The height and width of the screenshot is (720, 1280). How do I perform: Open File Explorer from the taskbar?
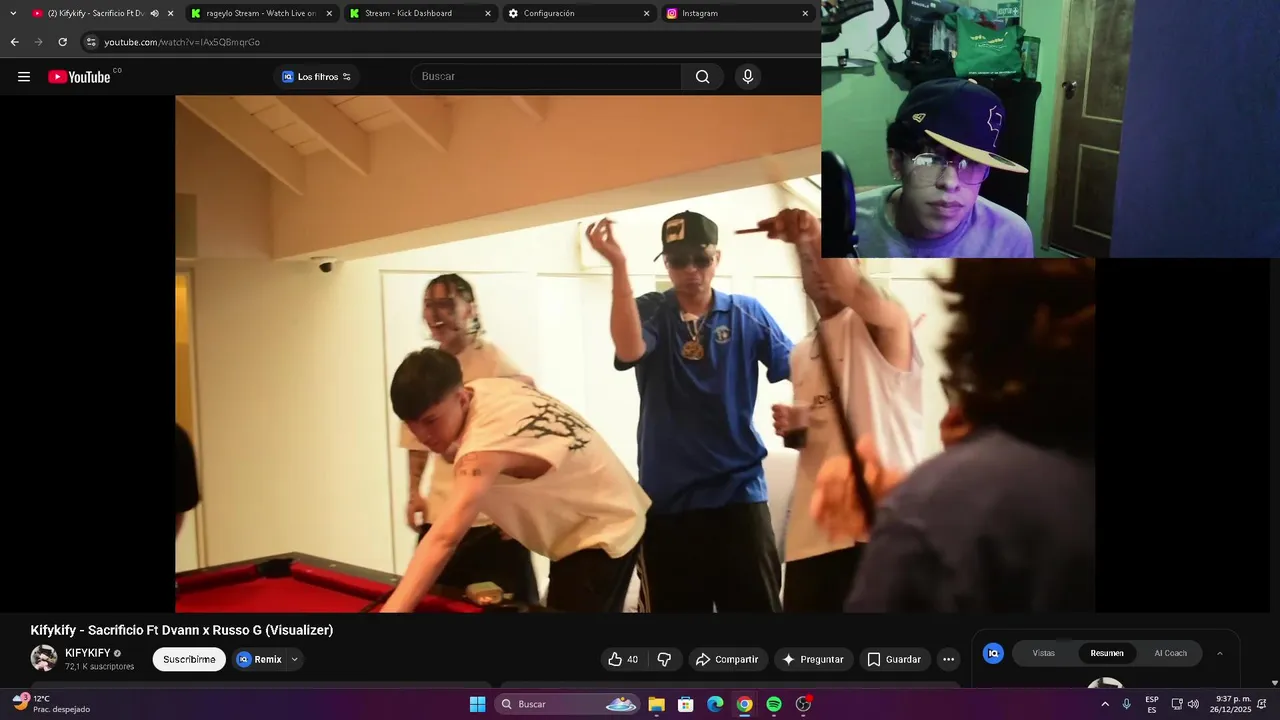click(656, 704)
